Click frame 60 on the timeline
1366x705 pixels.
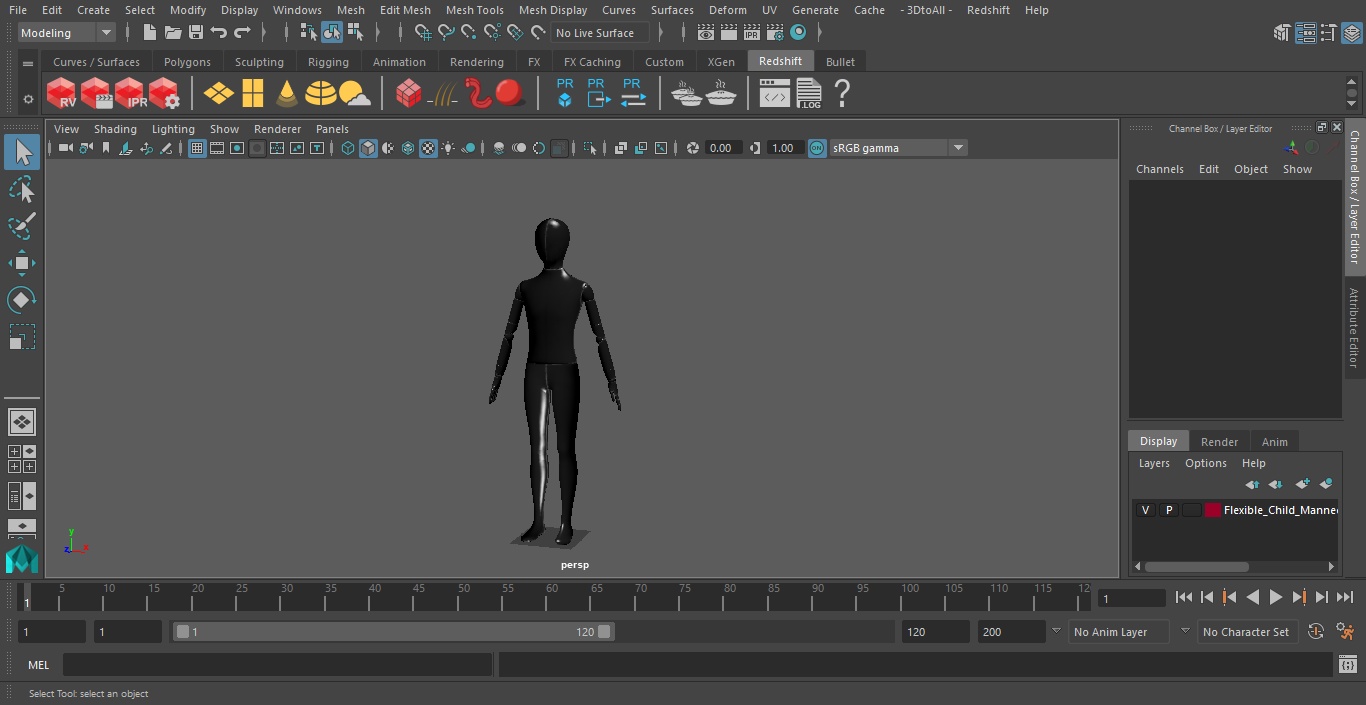[x=552, y=597]
